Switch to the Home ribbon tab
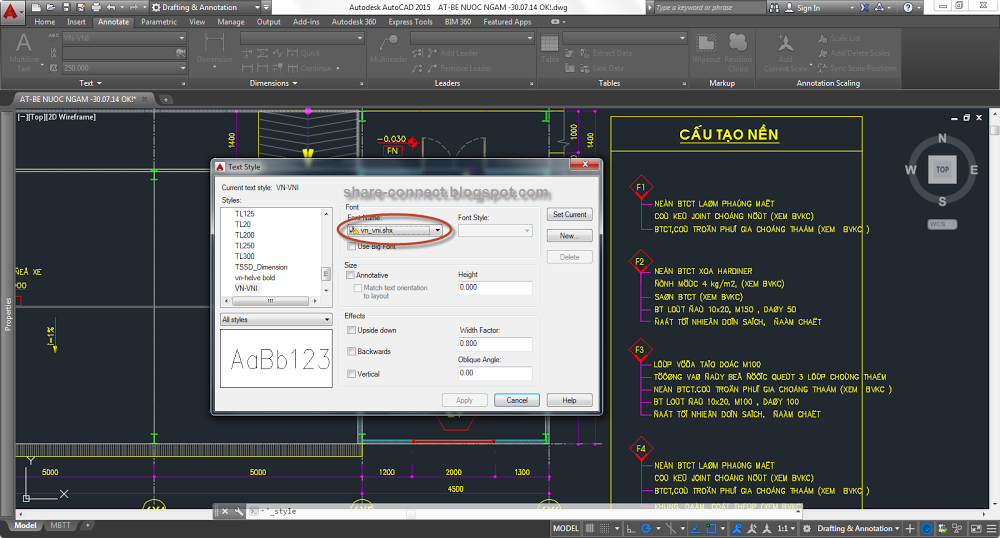Viewport: 1000px width, 538px height. pos(45,22)
